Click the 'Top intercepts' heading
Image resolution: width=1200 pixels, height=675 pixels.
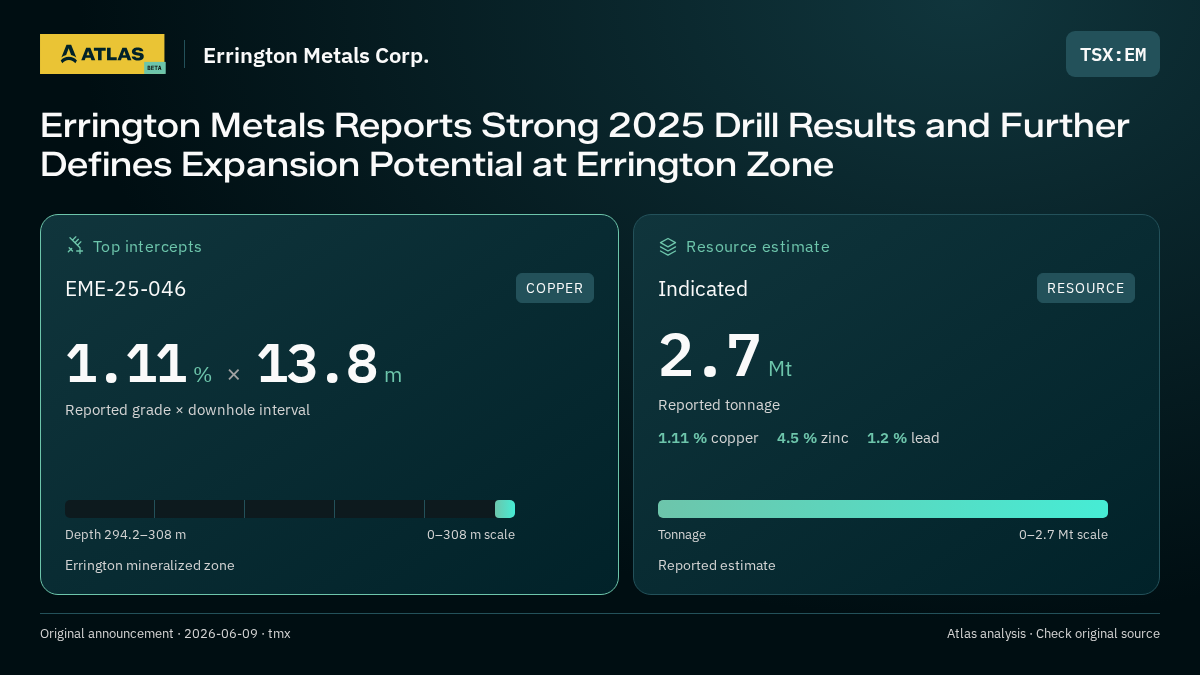[x=147, y=246]
